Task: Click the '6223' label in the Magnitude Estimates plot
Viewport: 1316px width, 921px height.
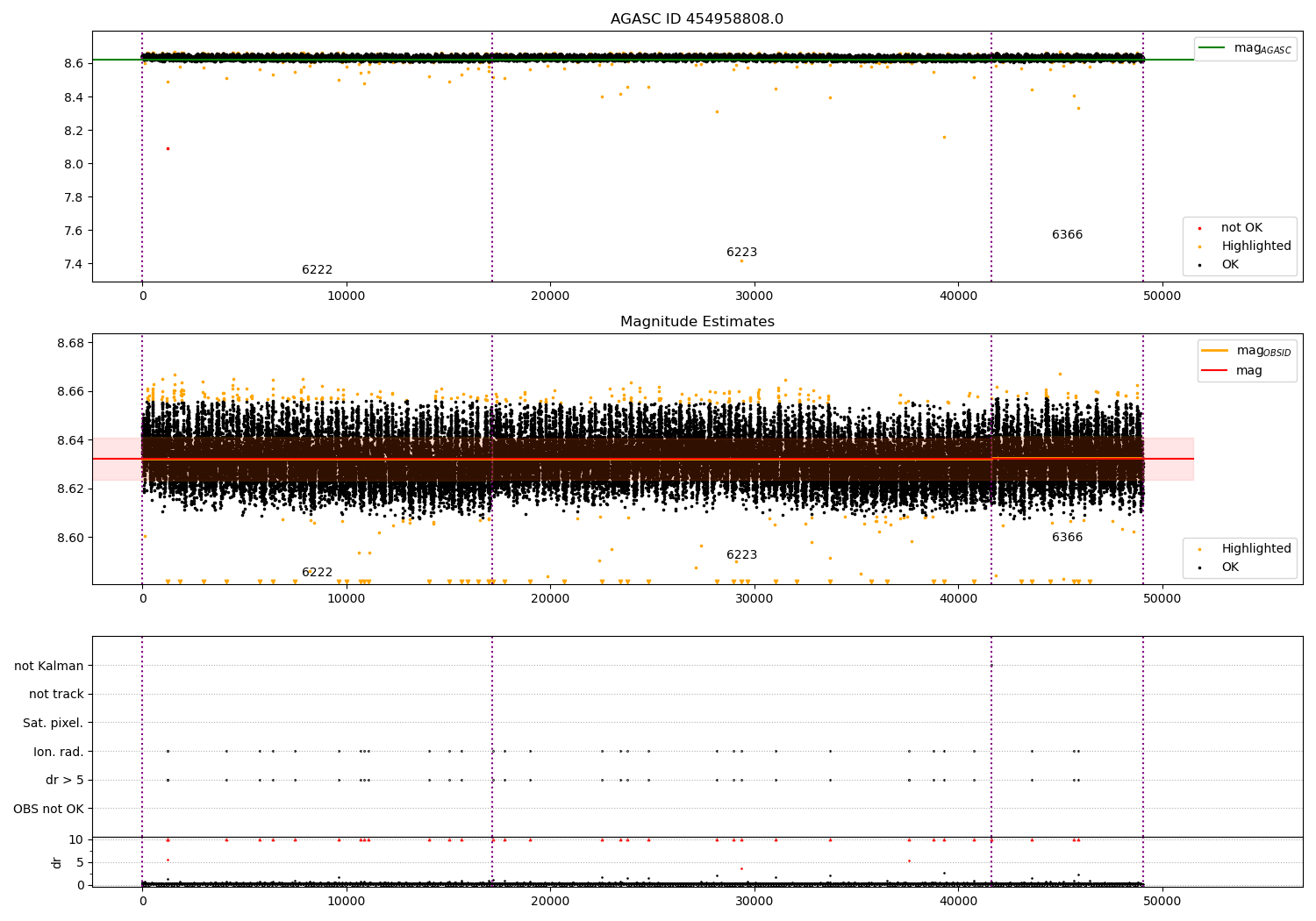Action: (x=741, y=555)
